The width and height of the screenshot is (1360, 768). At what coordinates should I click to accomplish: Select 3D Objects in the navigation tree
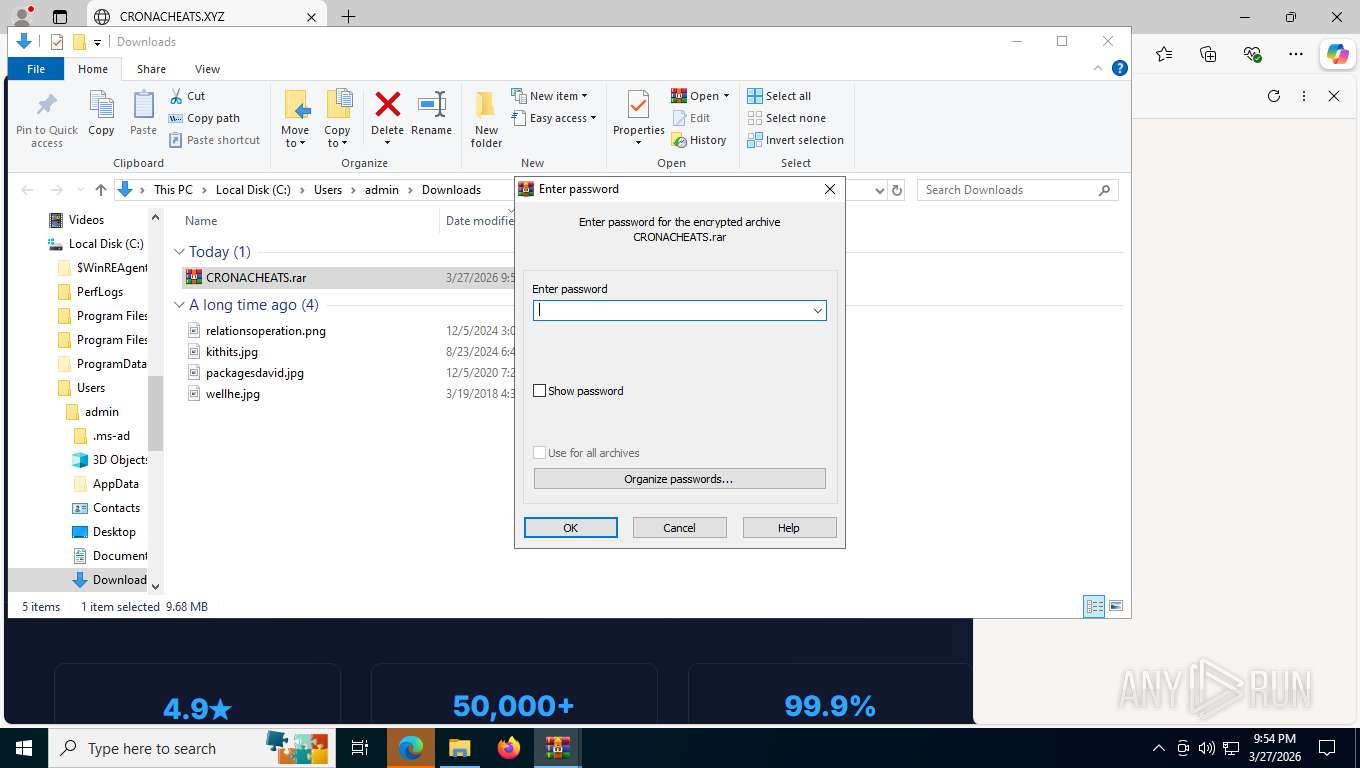120,460
